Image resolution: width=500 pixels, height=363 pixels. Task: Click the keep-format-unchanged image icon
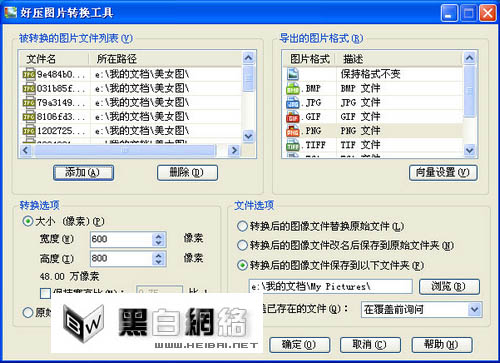293,74
